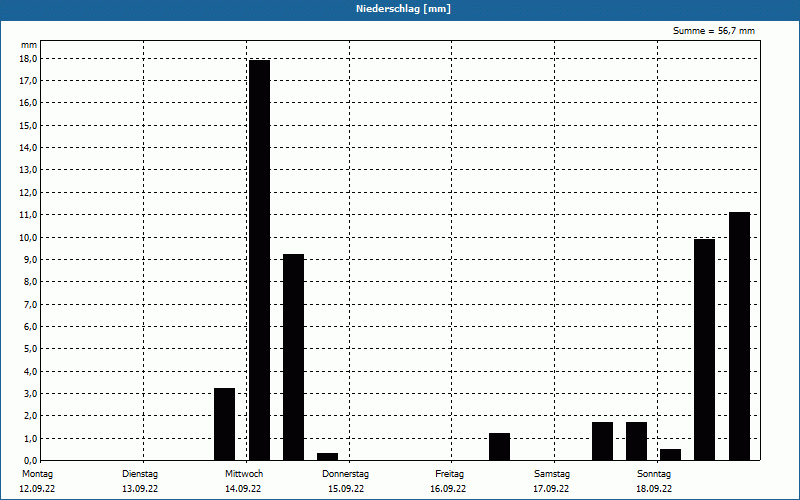Click the 11 mm bar on Sonntag
Viewport: 800px width, 500px height.
coord(739,336)
